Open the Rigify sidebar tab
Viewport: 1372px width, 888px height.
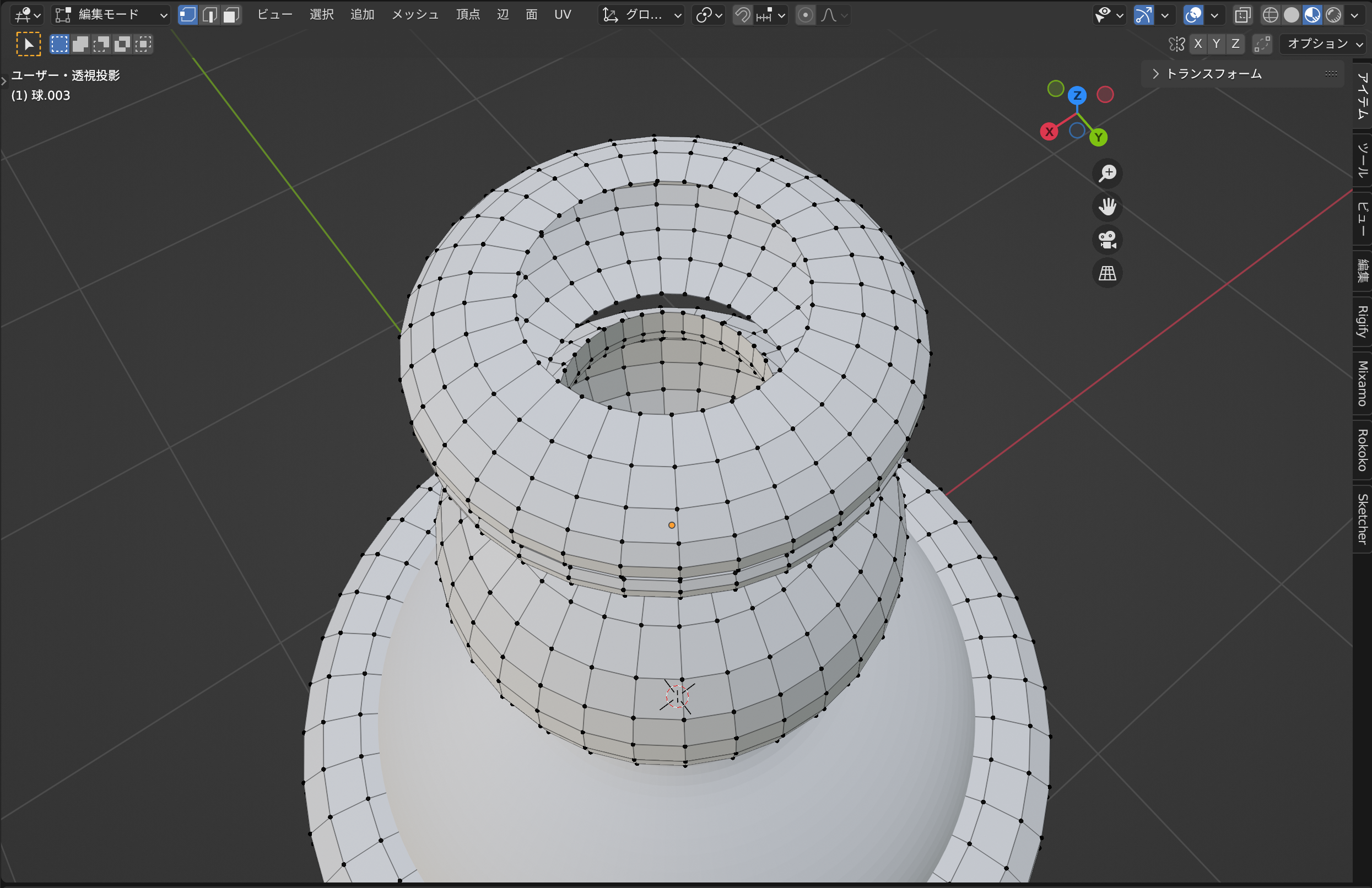(1362, 321)
